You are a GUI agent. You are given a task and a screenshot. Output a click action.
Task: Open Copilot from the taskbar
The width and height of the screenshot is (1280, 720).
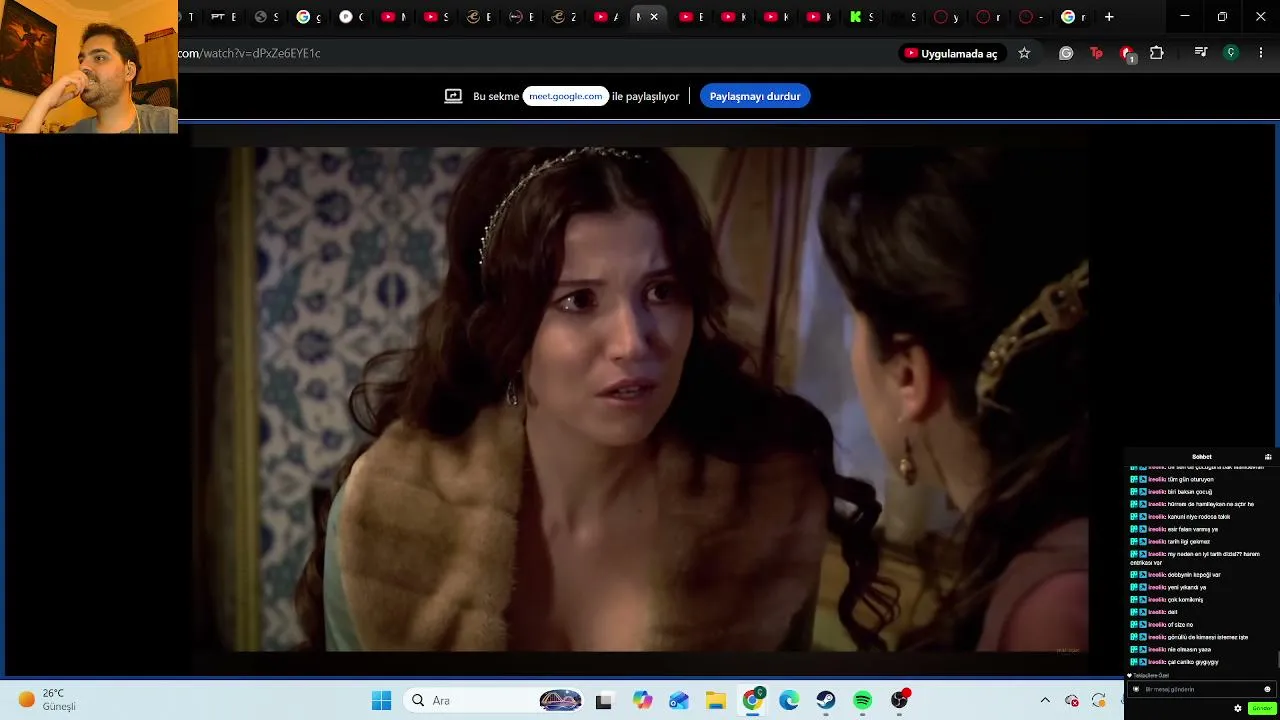point(642,701)
